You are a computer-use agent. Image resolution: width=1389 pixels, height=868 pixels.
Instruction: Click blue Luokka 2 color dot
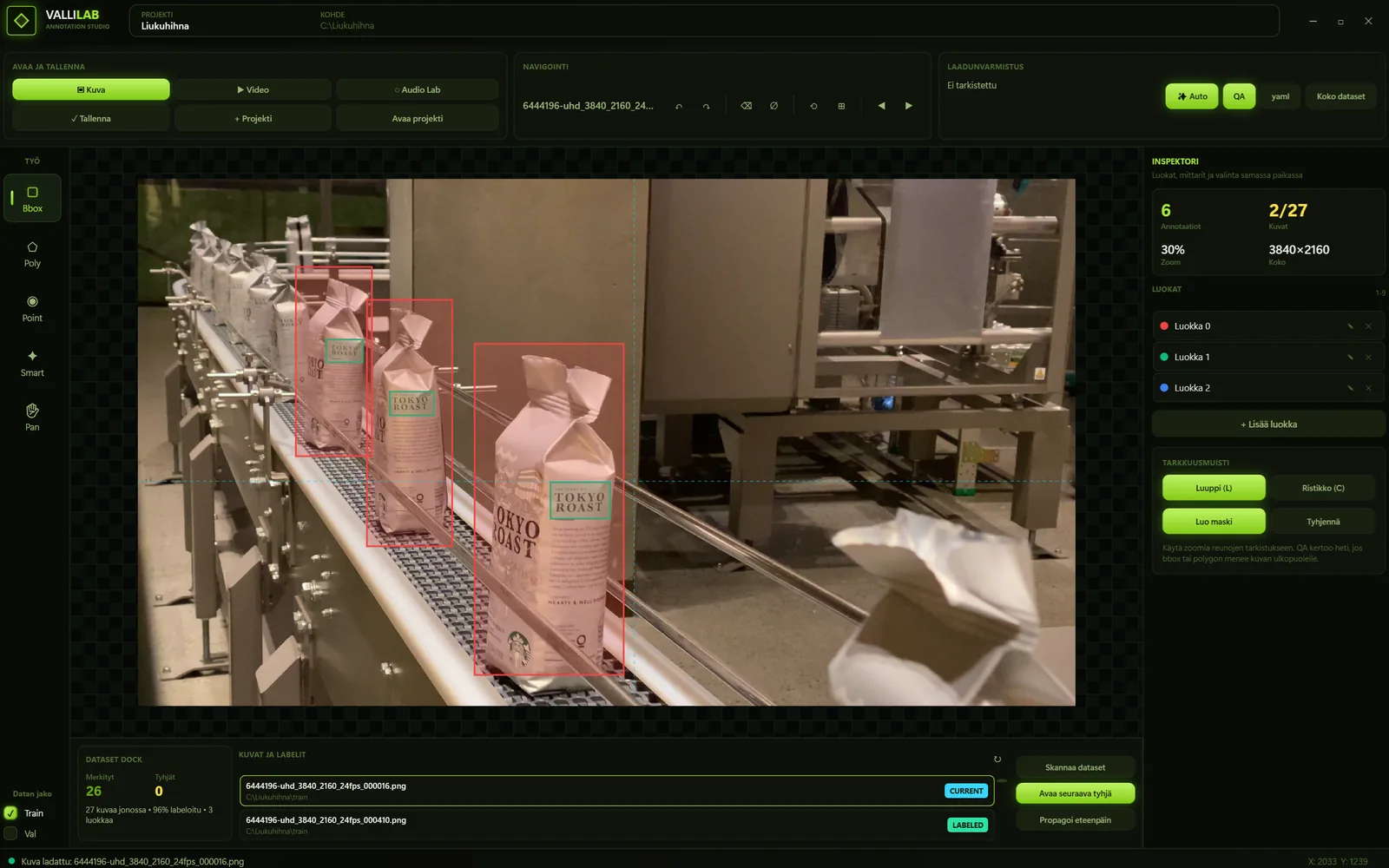click(1164, 388)
